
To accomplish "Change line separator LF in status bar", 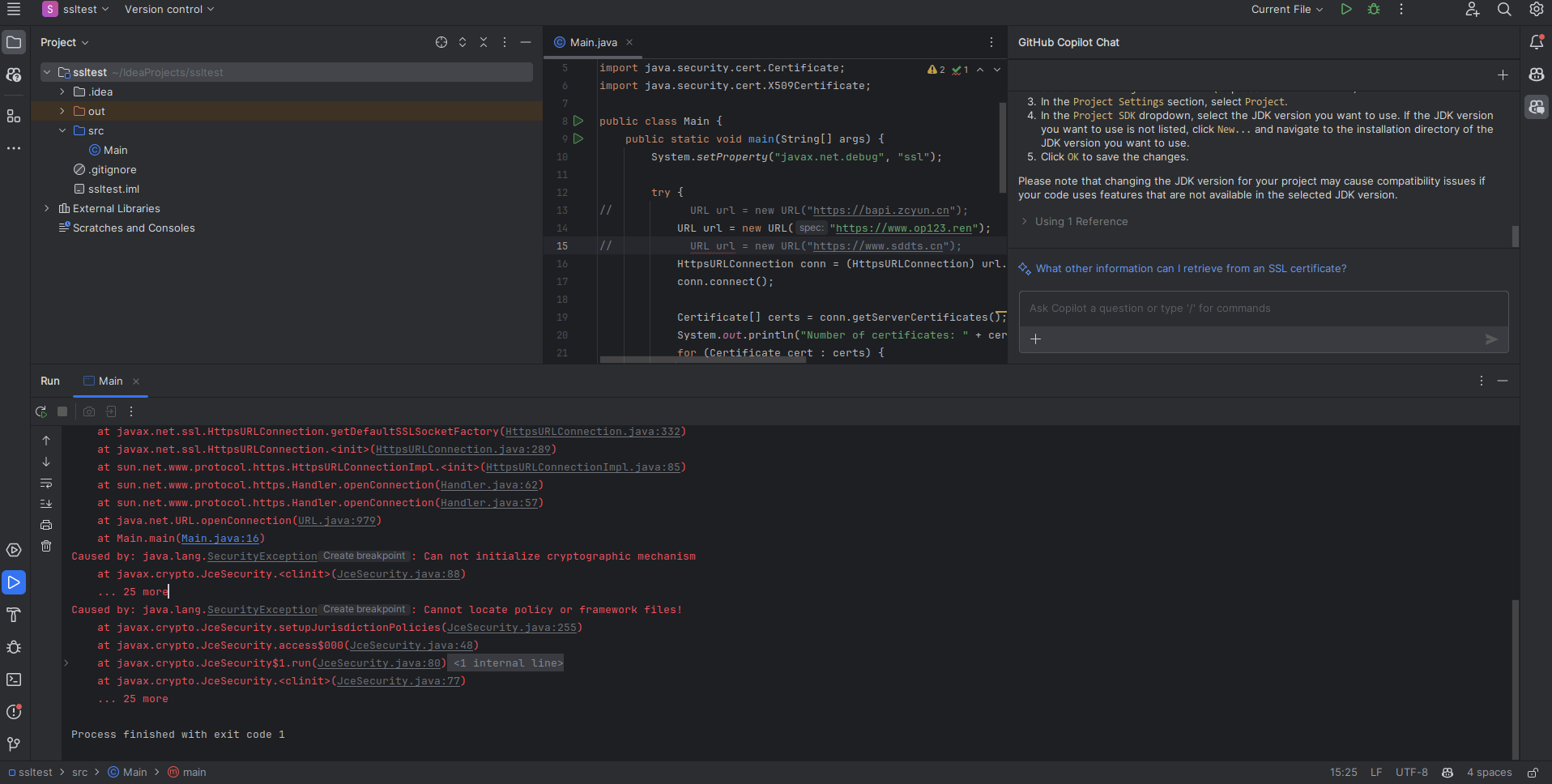I will (x=1376, y=773).
